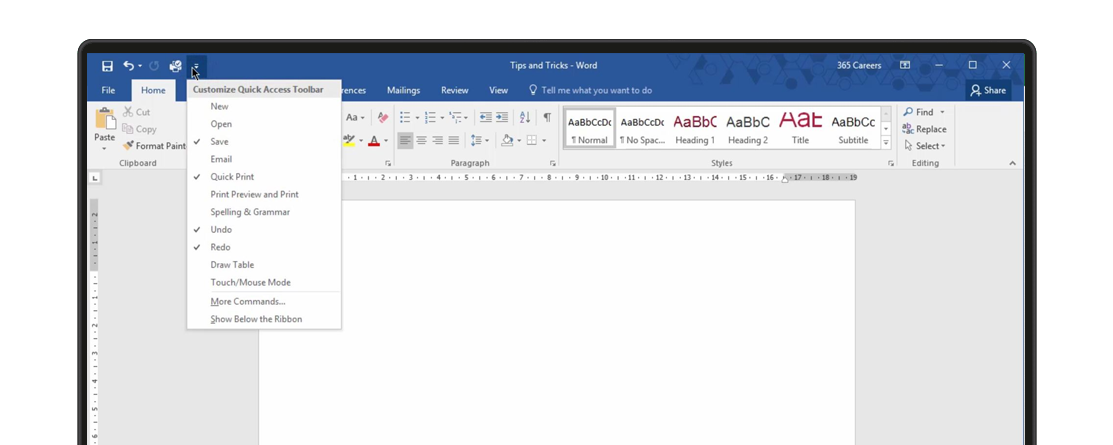Click the Increase Indent icon
The width and height of the screenshot is (1113, 445).
click(x=502, y=117)
